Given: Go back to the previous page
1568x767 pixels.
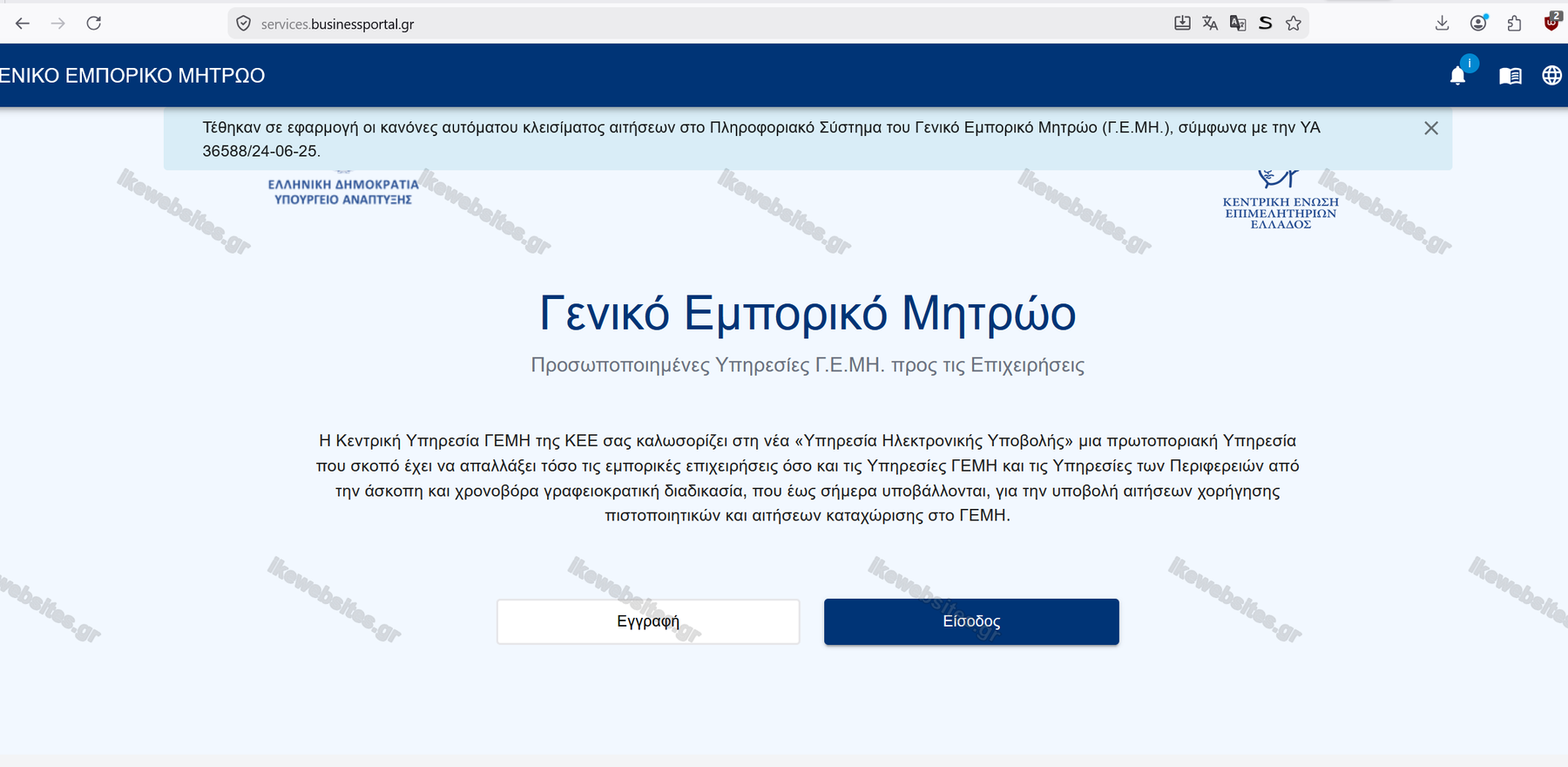Looking at the screenshot, I should click(23, 24).
